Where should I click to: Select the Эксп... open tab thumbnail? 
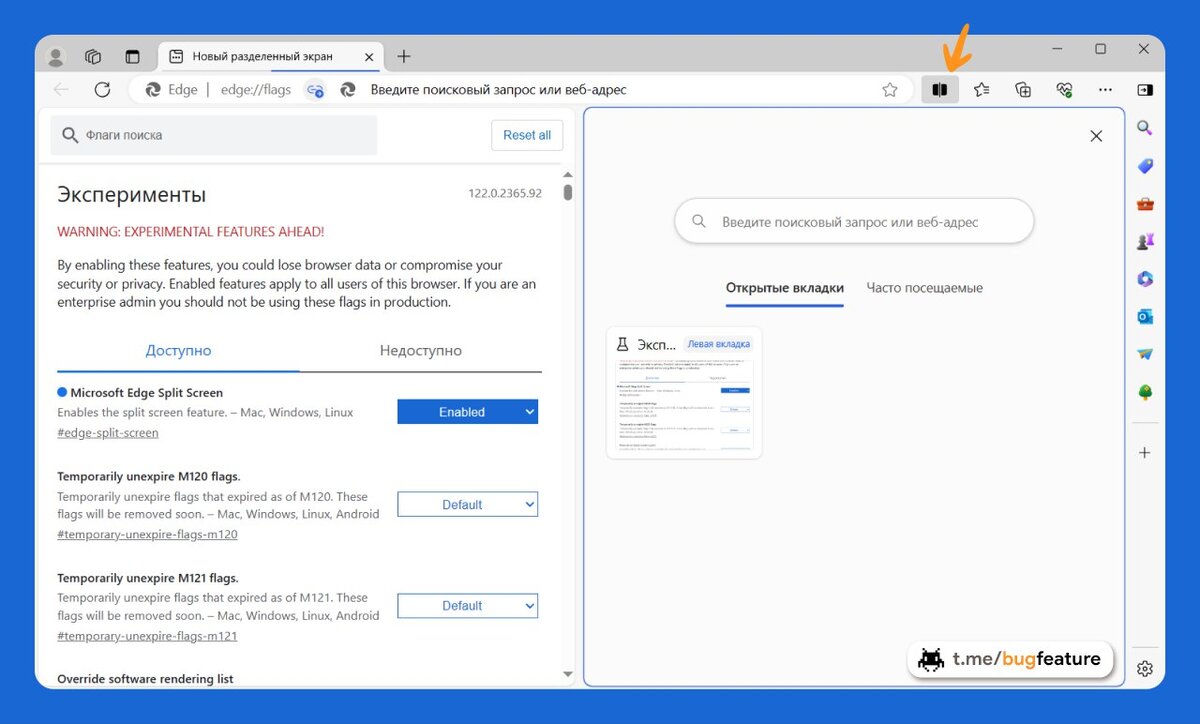[684, 393]
